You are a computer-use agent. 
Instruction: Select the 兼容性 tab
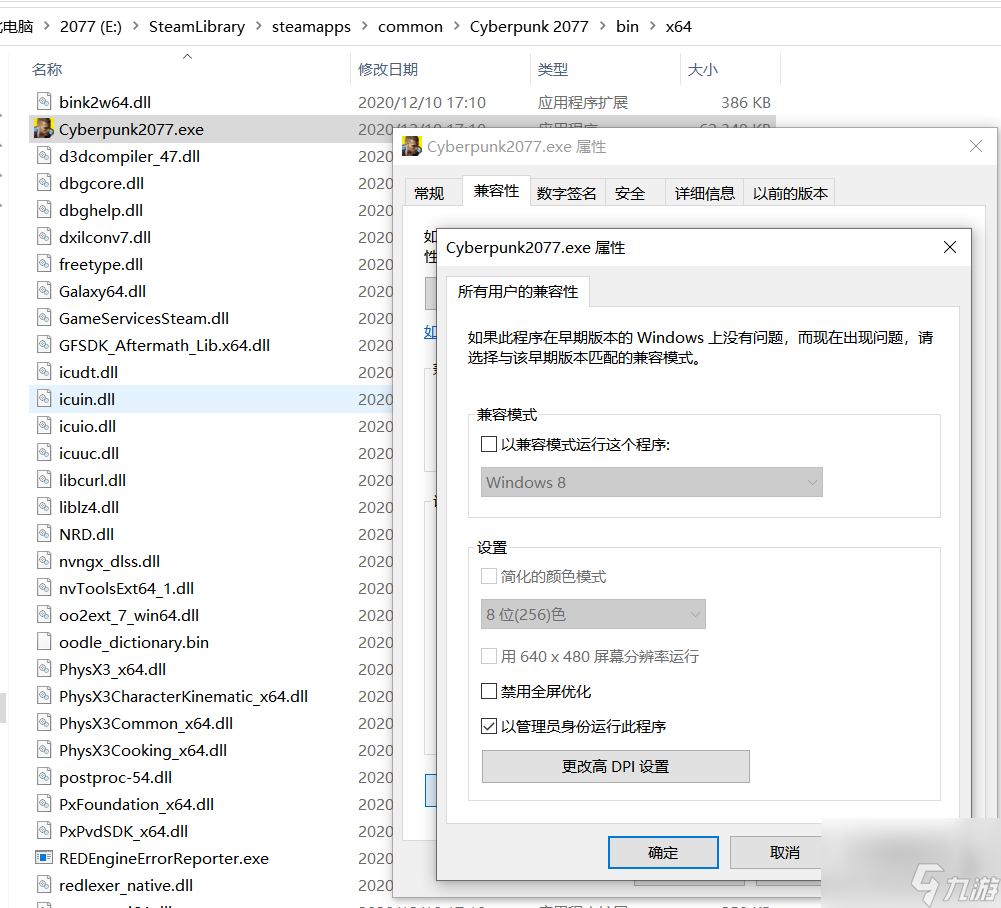tap(496, 191)
